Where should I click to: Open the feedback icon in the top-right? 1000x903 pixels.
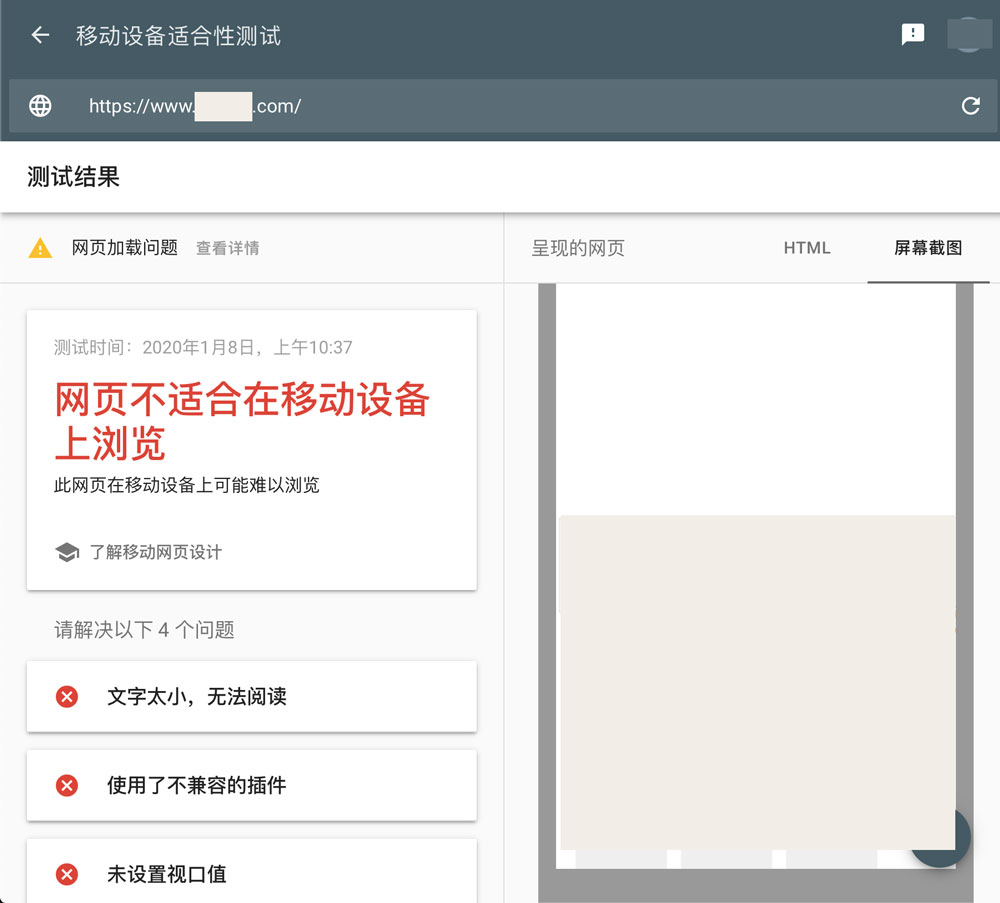913,35
